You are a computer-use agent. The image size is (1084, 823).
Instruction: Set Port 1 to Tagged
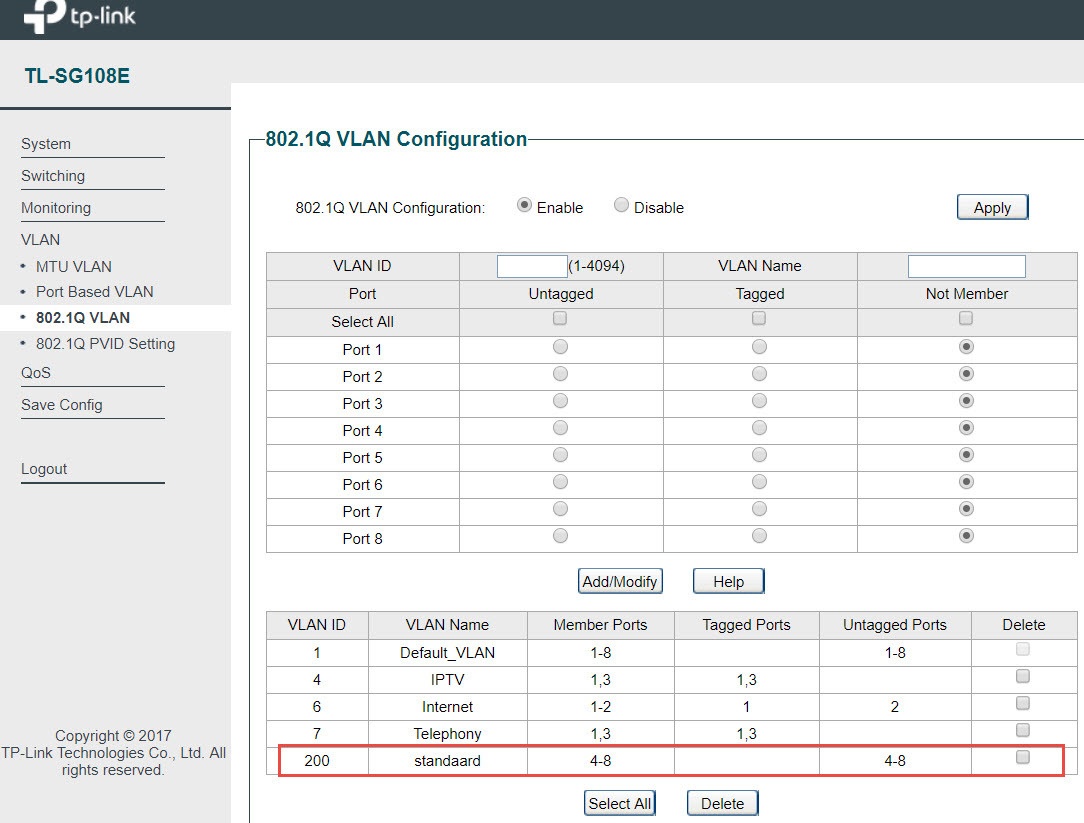pyautogui.click(x=760, y=346)
